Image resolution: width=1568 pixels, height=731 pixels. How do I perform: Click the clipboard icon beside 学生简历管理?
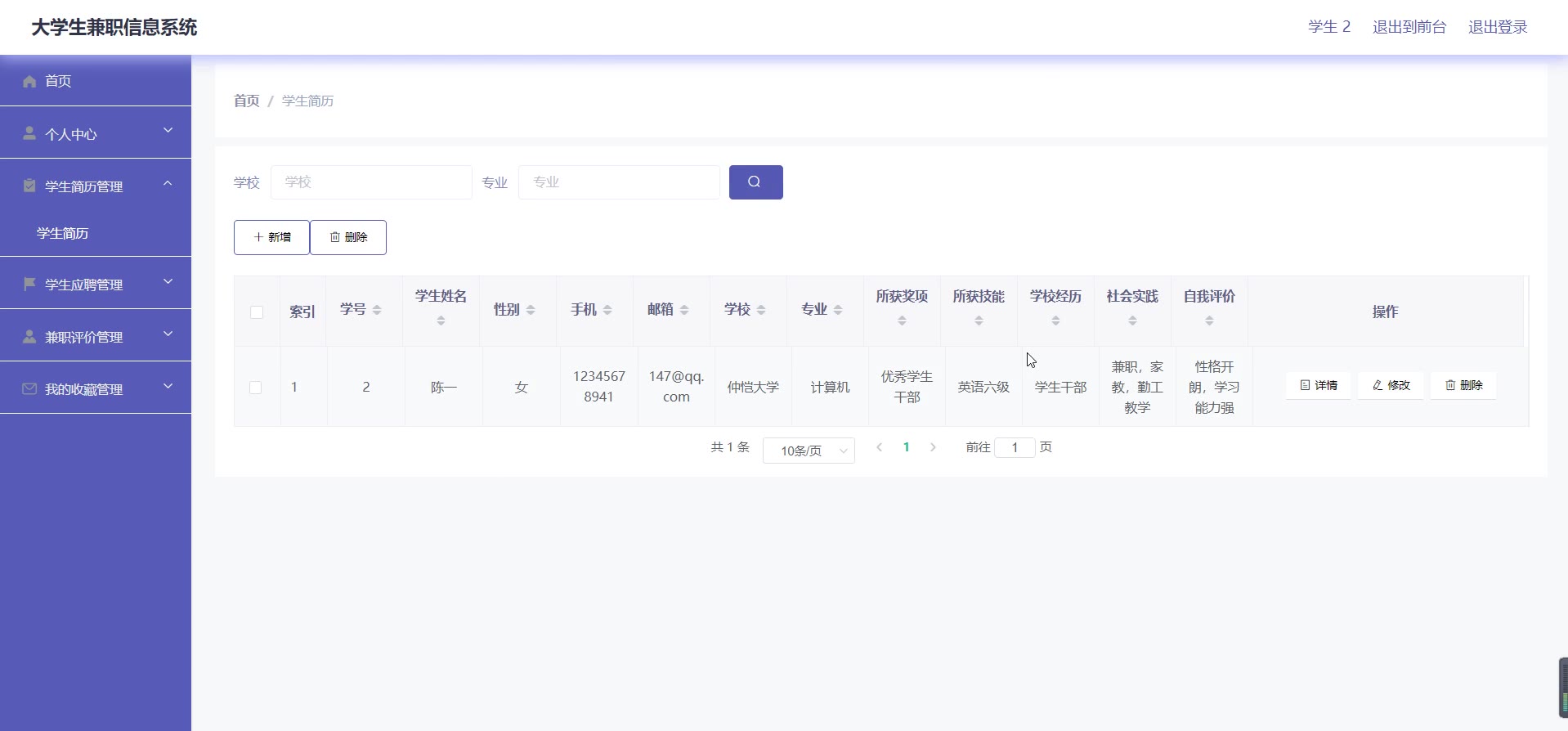point(29,186)
